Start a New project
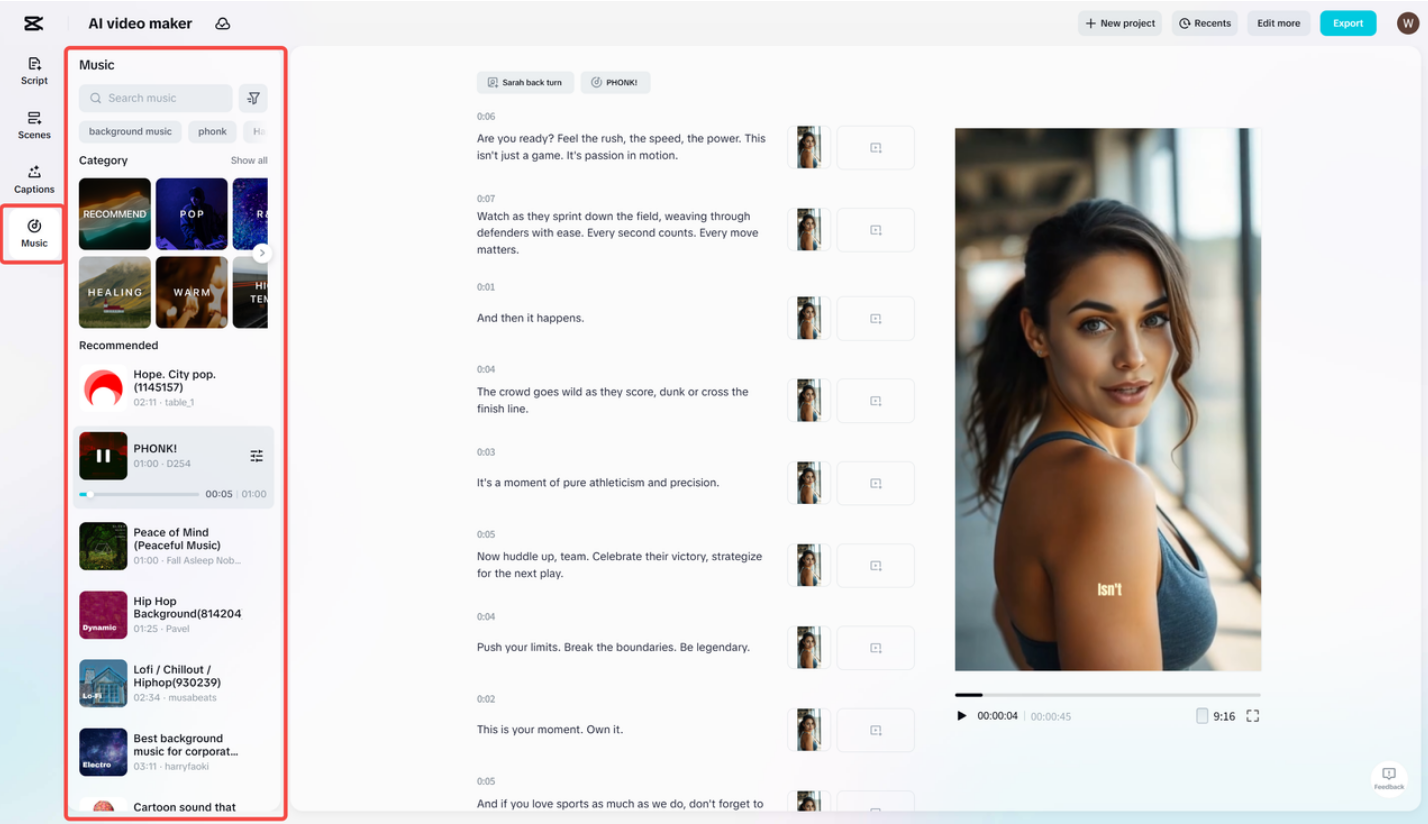 coord(1119,22)
